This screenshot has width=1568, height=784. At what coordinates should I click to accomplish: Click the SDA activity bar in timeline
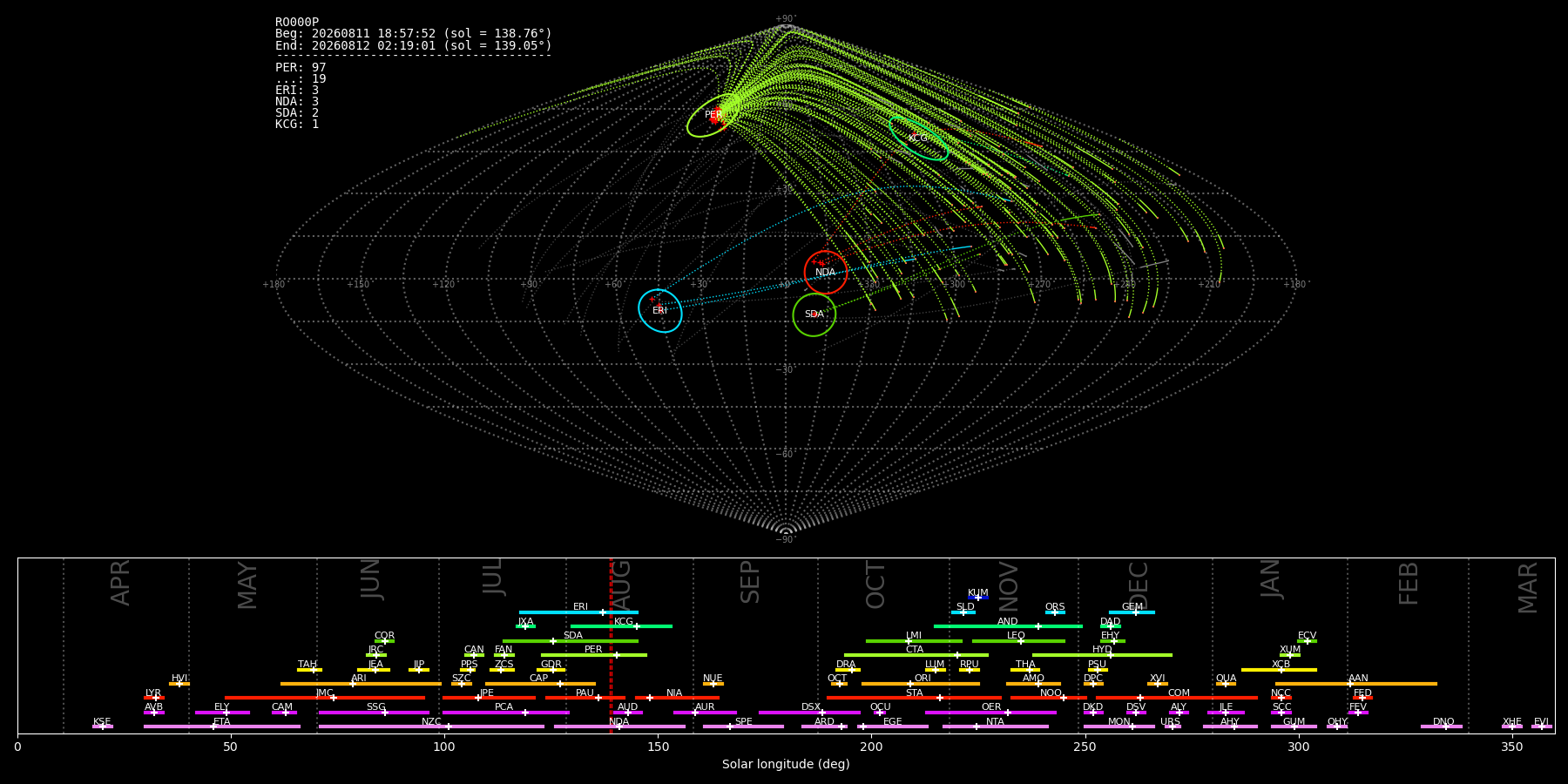(x=571, y=641)
